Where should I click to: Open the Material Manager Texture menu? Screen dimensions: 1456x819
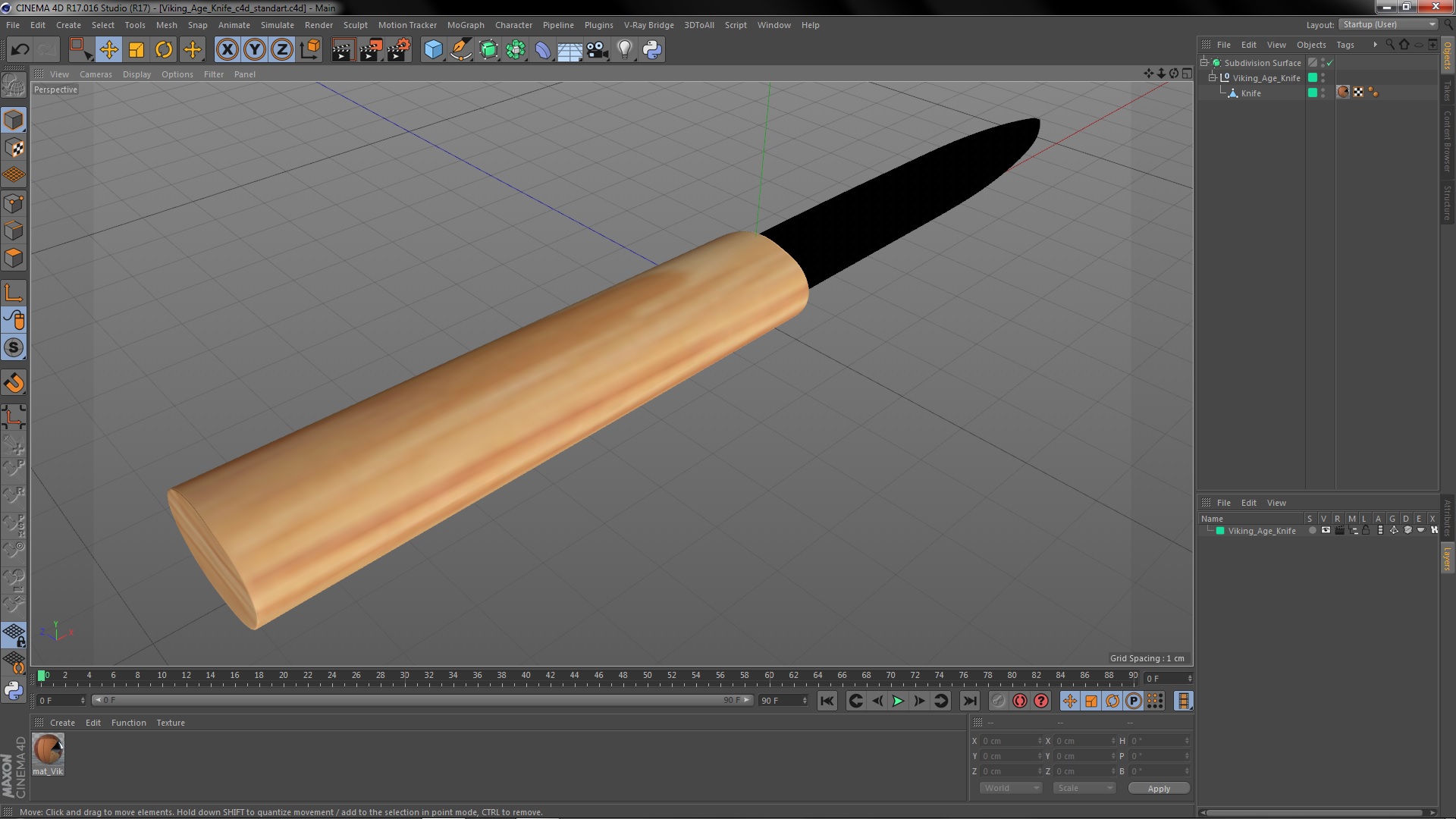(171, 723)
